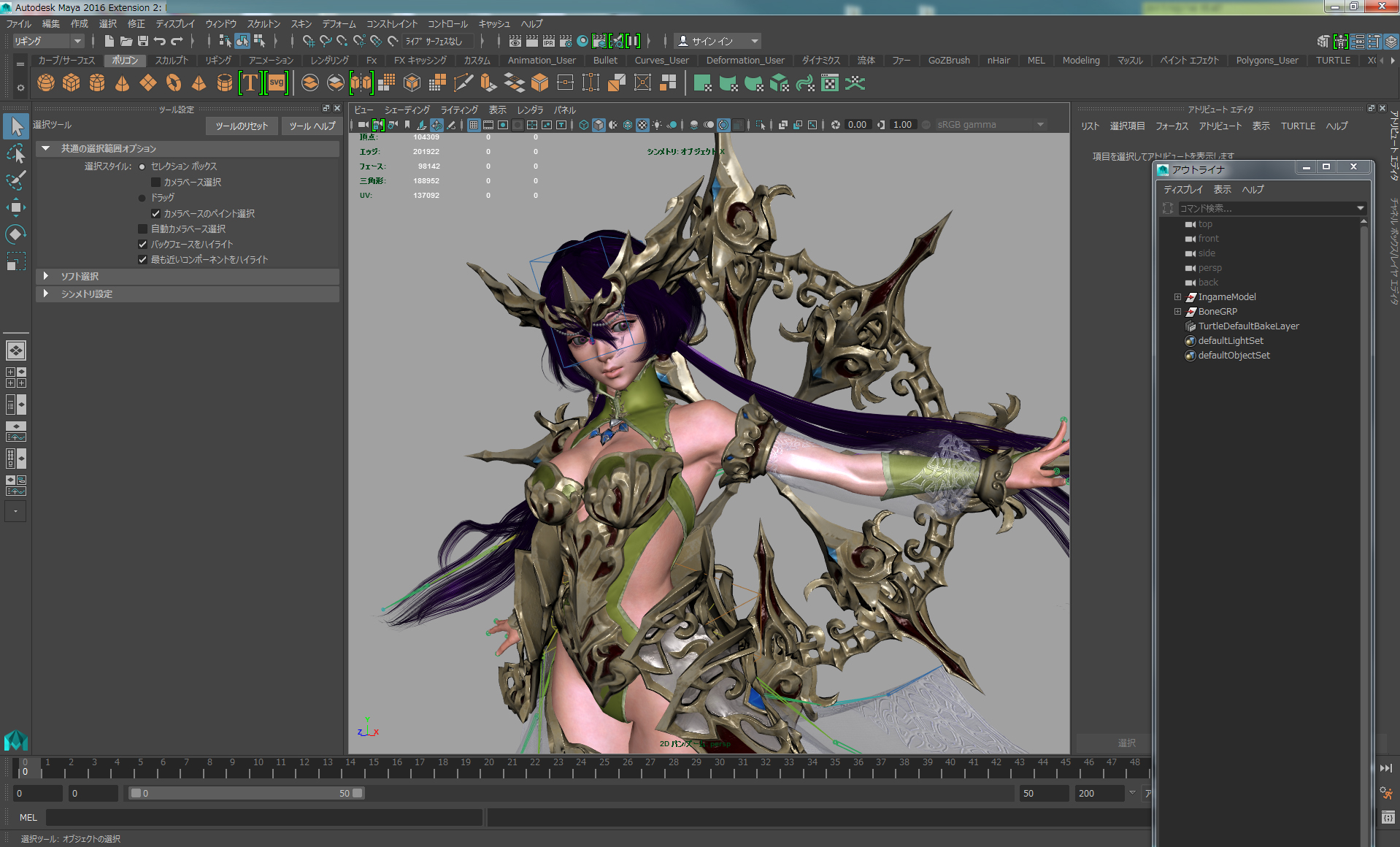The width and height of the screenshot is (1400, 847).
Task: Select the Scale tool in the toolbox
Action: (16, 261)
